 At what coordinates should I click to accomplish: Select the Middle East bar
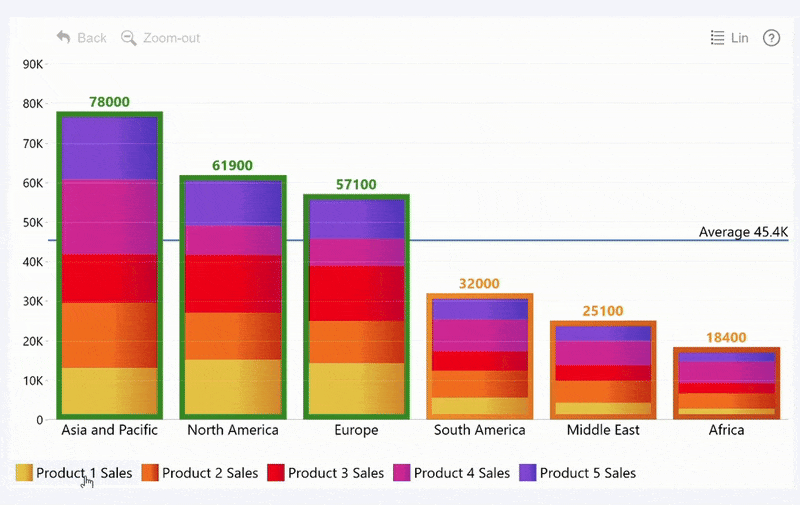602,370
